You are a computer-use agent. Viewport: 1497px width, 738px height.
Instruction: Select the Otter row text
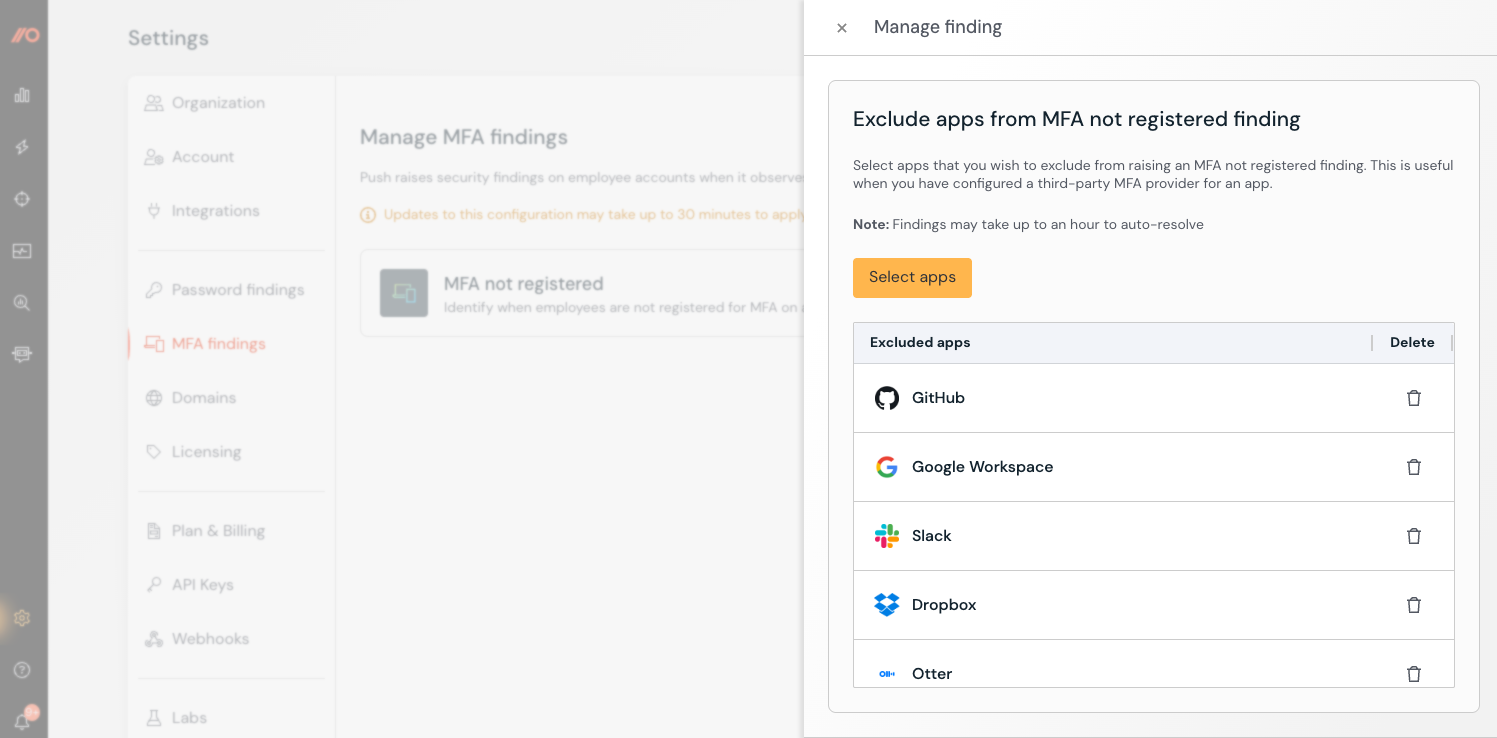coord(932,674)
